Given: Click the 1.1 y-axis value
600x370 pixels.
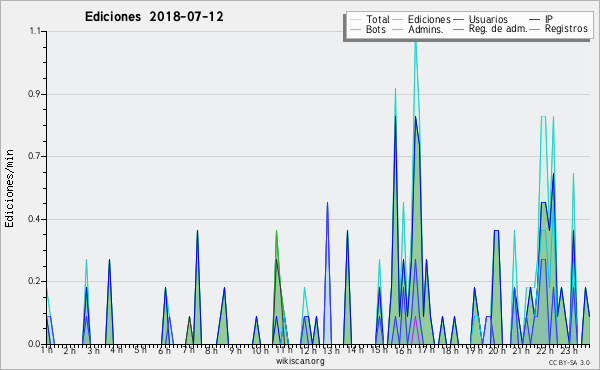Looking at the screenshot, I should [x=35, y=31].
